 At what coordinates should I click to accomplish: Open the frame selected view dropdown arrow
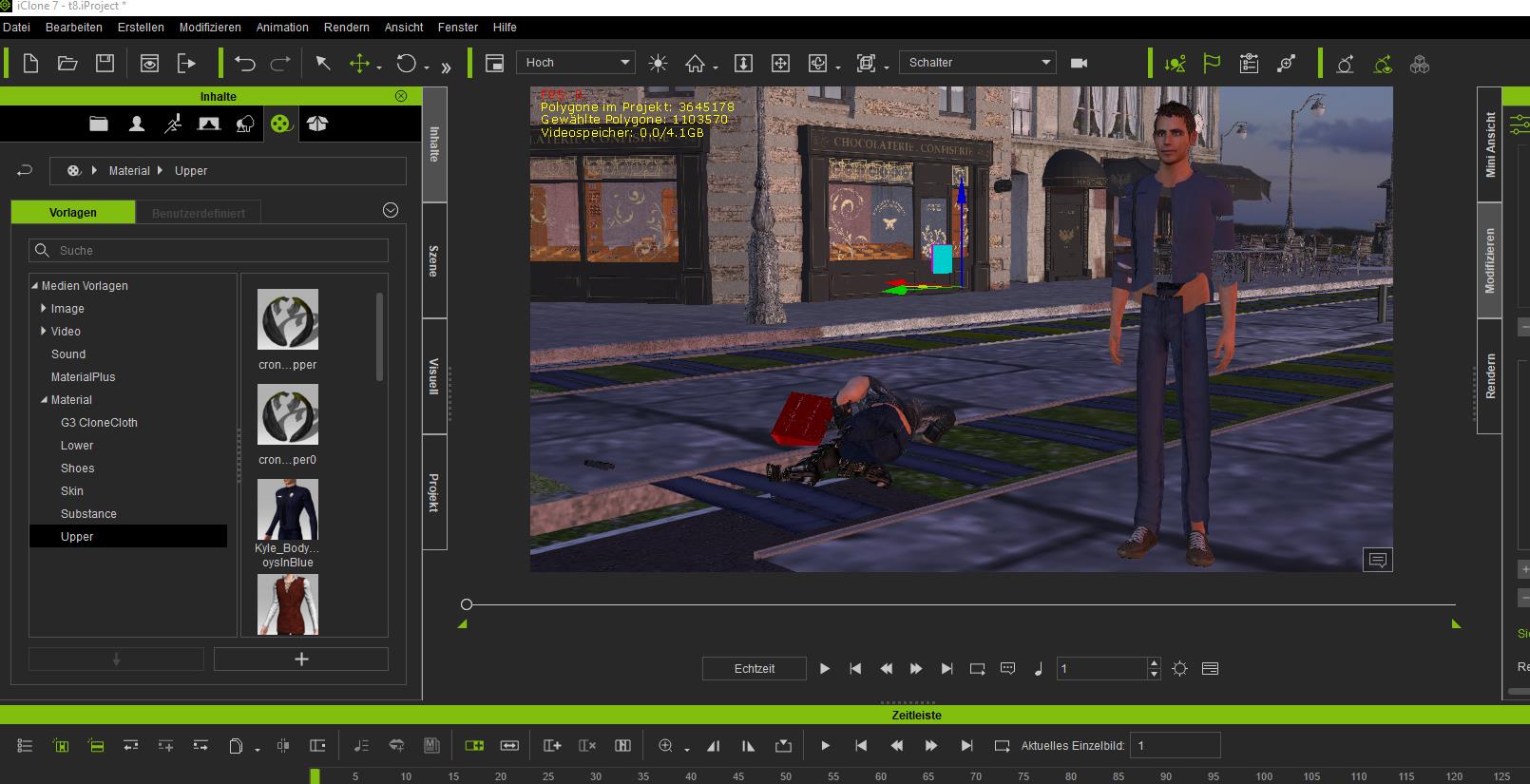[887, 67]
